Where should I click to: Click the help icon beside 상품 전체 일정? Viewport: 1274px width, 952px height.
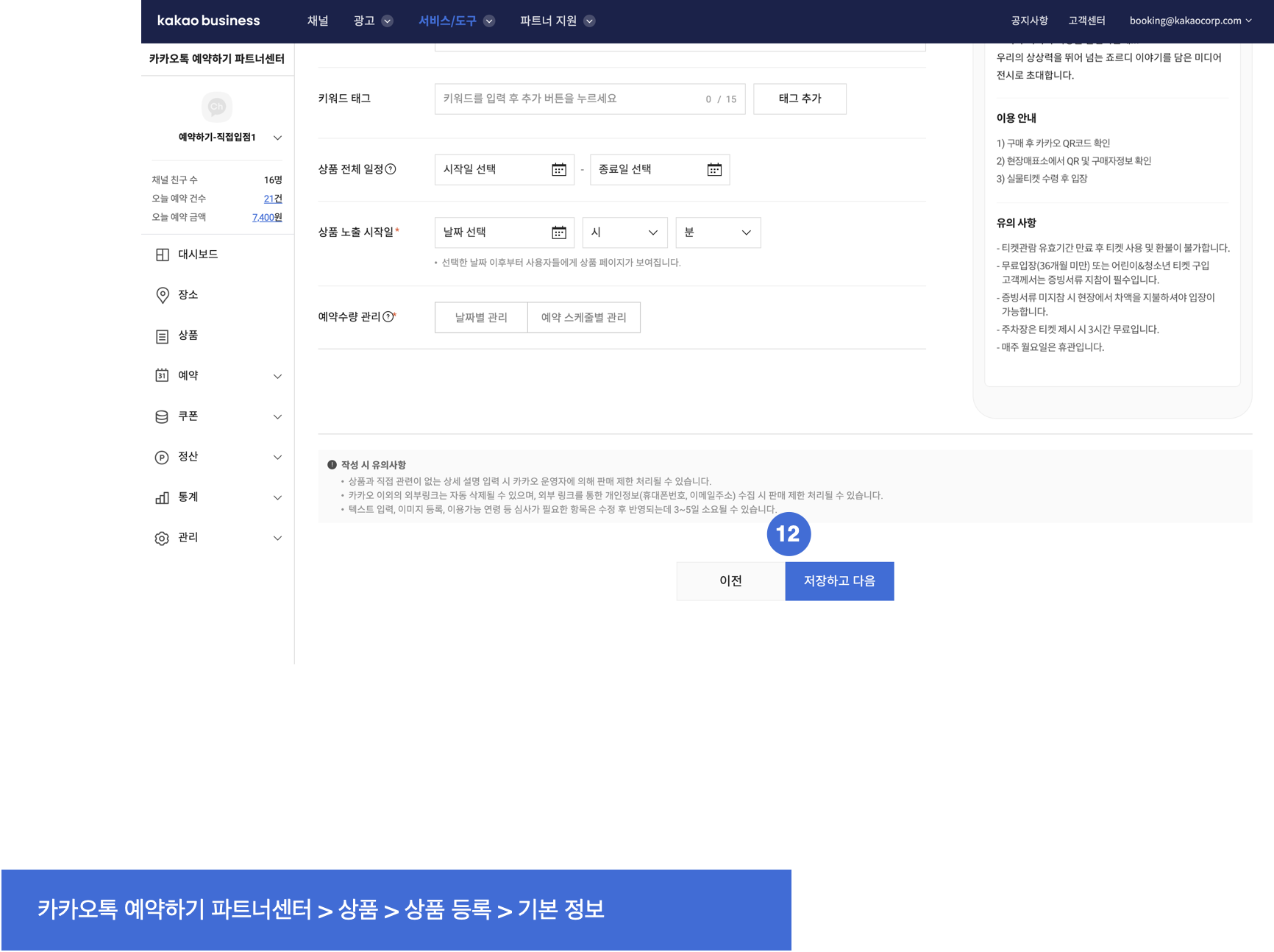pyautogui.click(x=391, y=169)
